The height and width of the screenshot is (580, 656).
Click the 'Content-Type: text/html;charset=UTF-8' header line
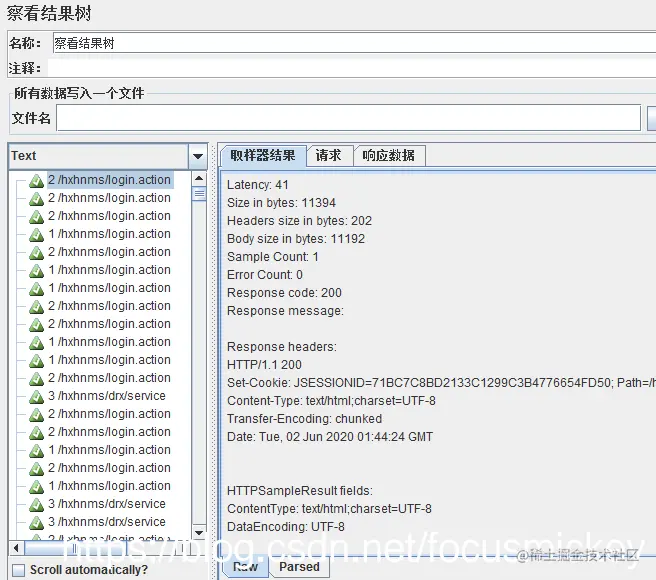(x=331, y=401)
